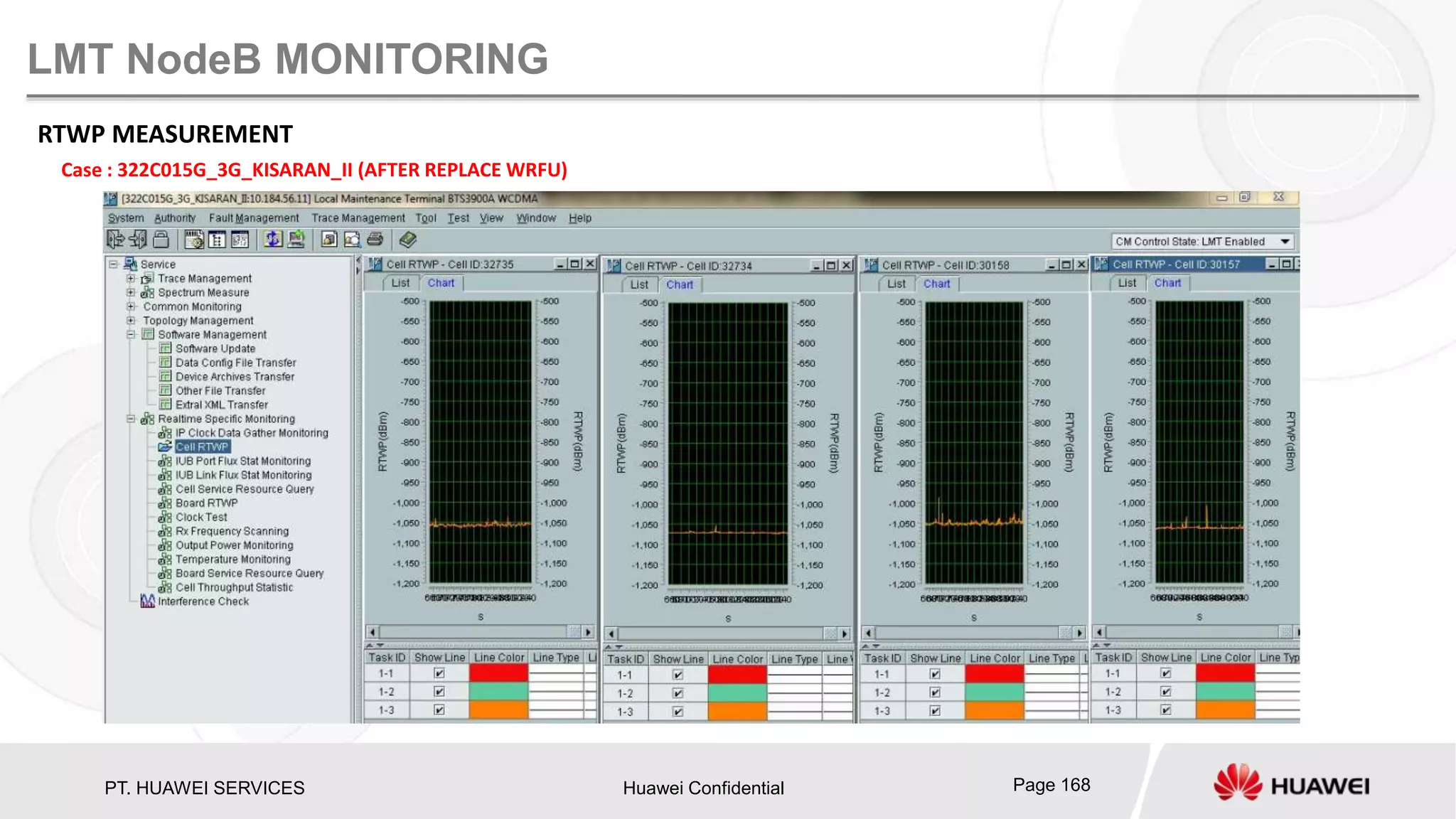Click the Cell ID:32734 window title icon
The height and width of the screenshot is (819, 1456).
tap(614, 266)
